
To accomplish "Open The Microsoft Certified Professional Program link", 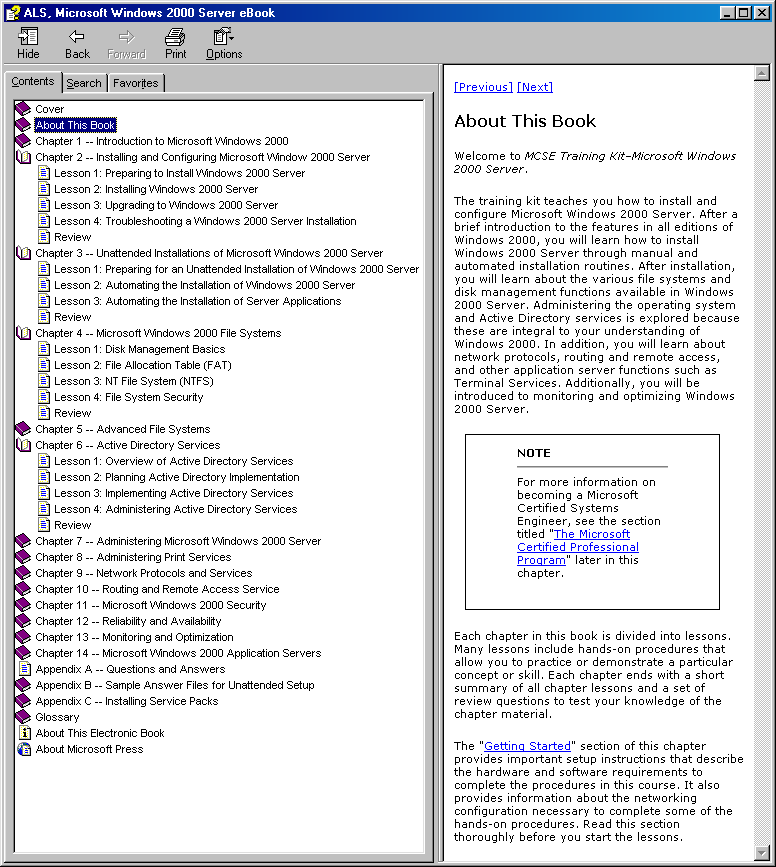I will (578, 547).
